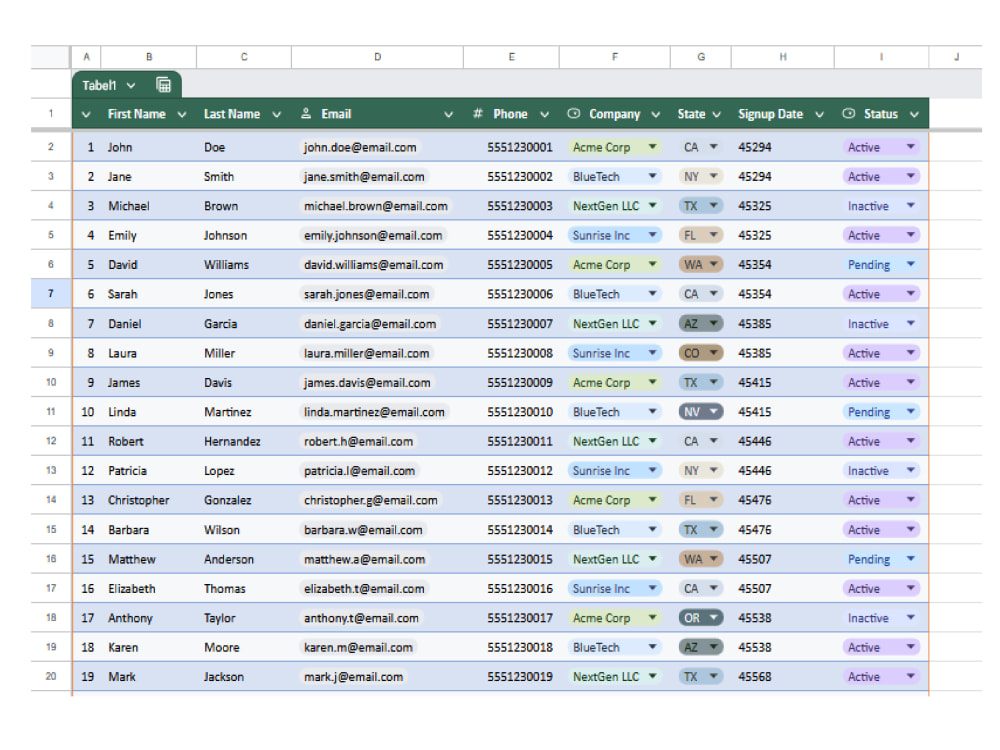
Task: Open the First Name column filter arrow
Action: [182, 115]
